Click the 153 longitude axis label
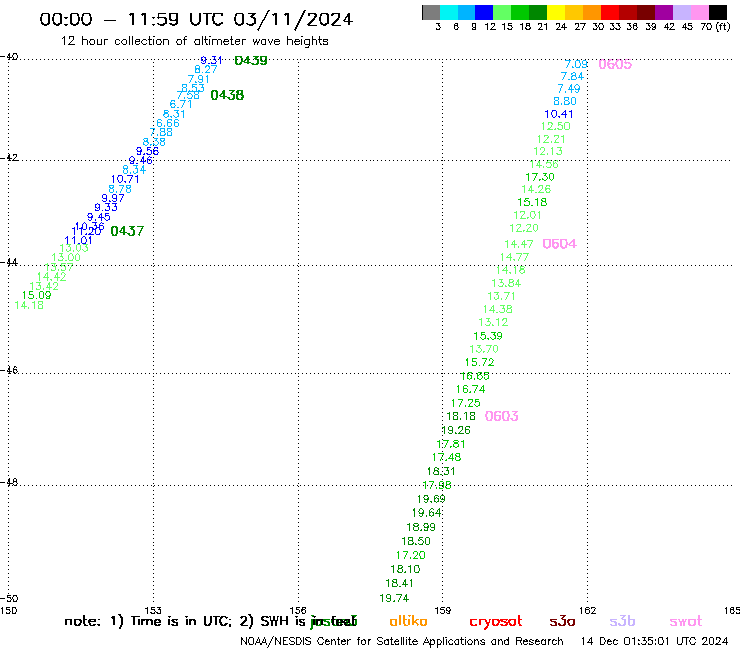The width and height of the screenshot is (740, 650). point(153,611)
